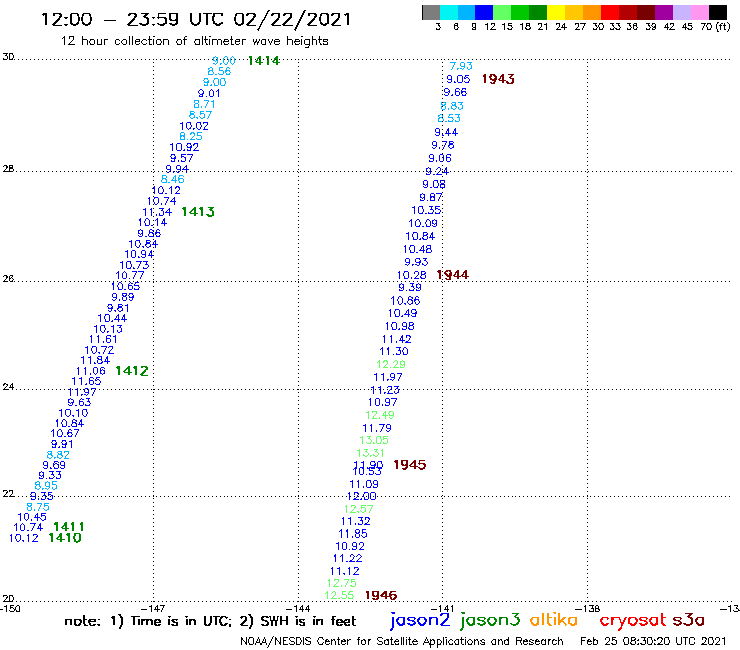Image resolution: width=740 pixels, height=650 pixels.
Task: Click the wave height value 8.56
Action: (219, 71)
